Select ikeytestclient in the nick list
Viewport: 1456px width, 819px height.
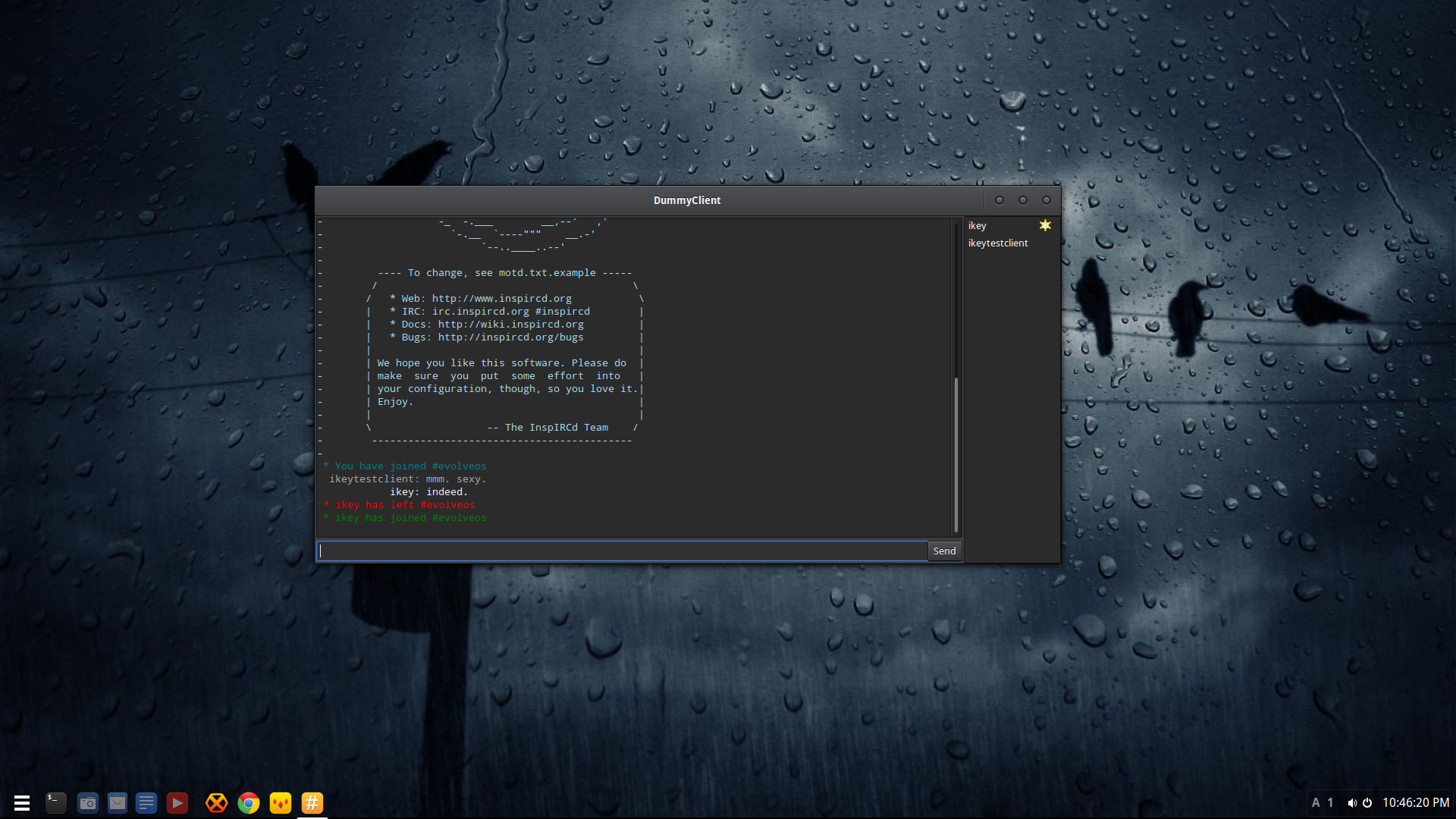tap(1011, 243)
